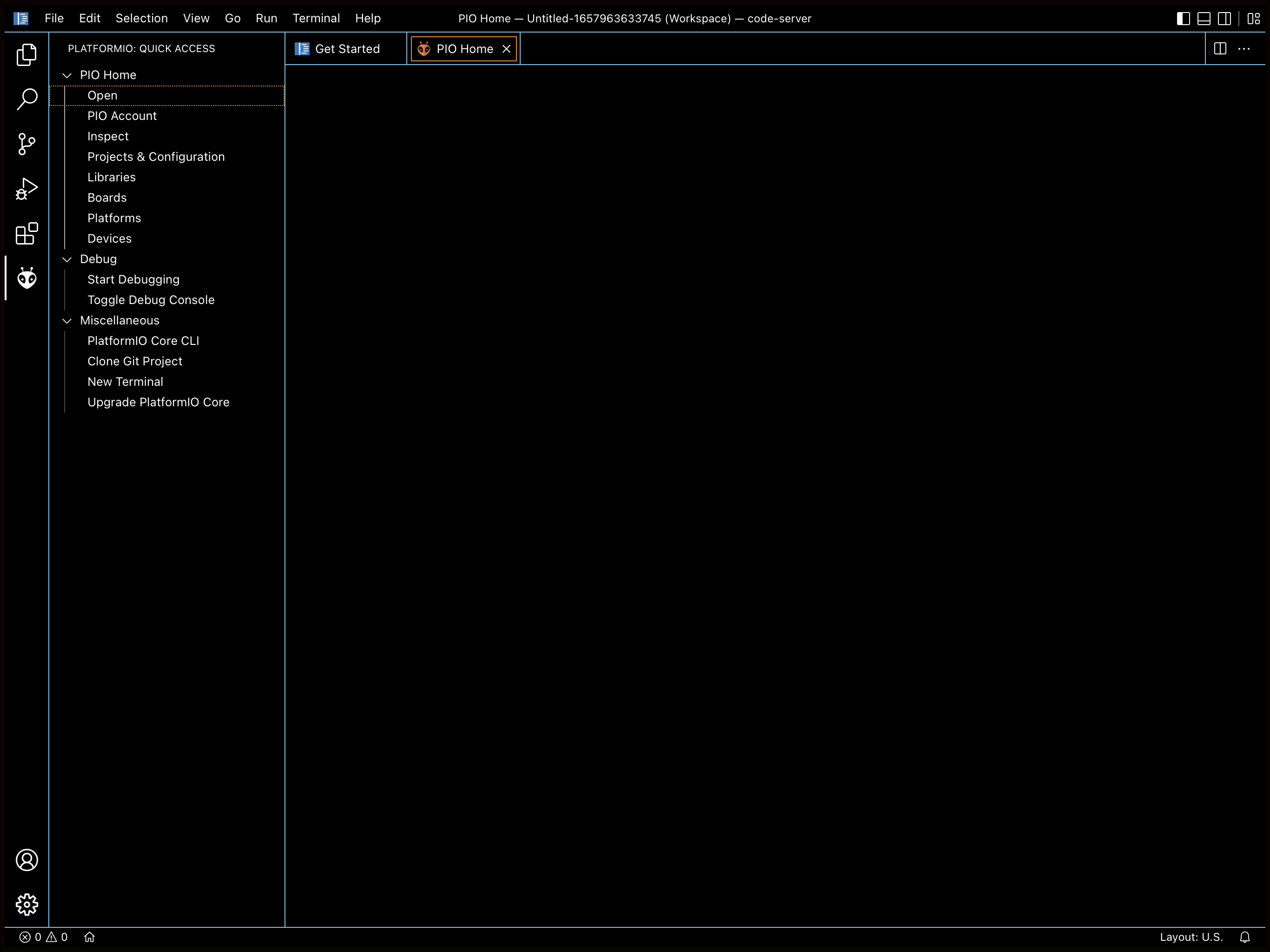
Task: Open the Manage settings gear
Action: [x=26, y=904]
